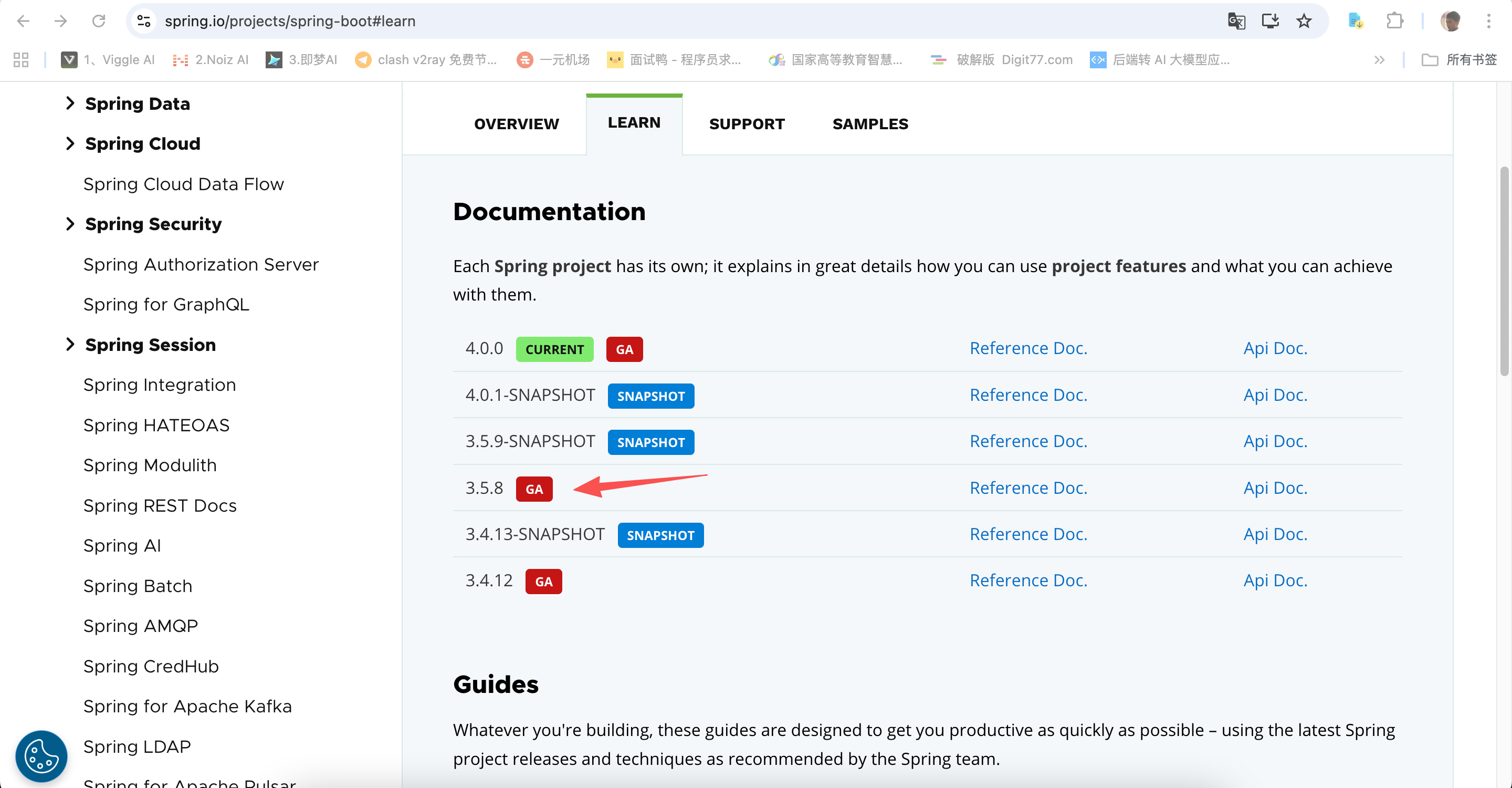The image size is (1512, 788).
Task: Click the browser reload icon
Action: click(x=99, y=21)
